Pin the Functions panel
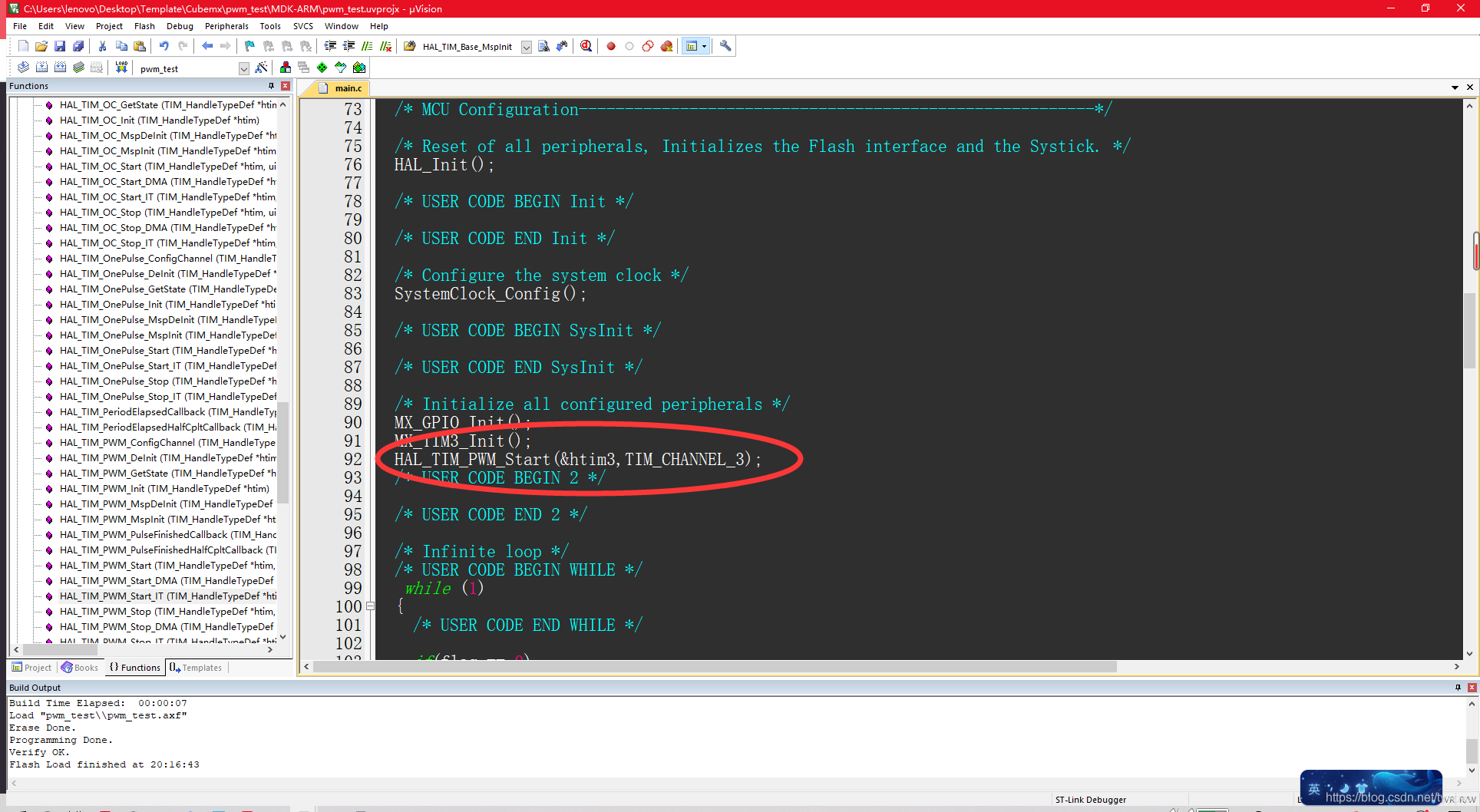Screen dimensions: 1480x812 tap(271, 86)
